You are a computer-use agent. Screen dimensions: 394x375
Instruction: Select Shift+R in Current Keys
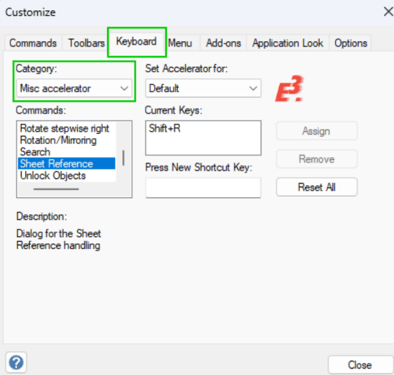point(165,128)
